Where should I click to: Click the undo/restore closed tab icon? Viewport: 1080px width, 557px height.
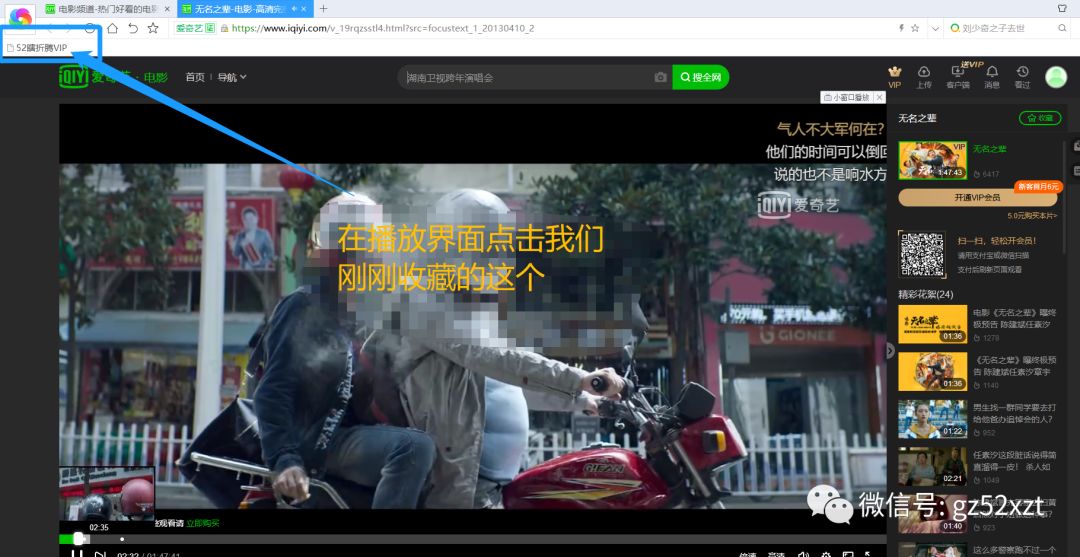133,28
